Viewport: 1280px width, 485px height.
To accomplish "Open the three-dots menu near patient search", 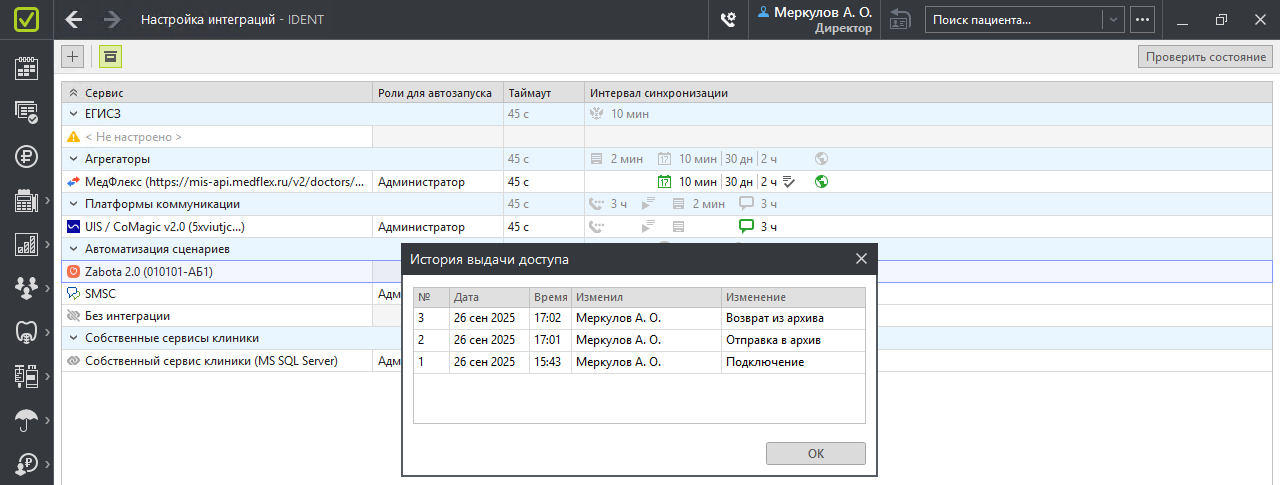I will click(1143, 20).
